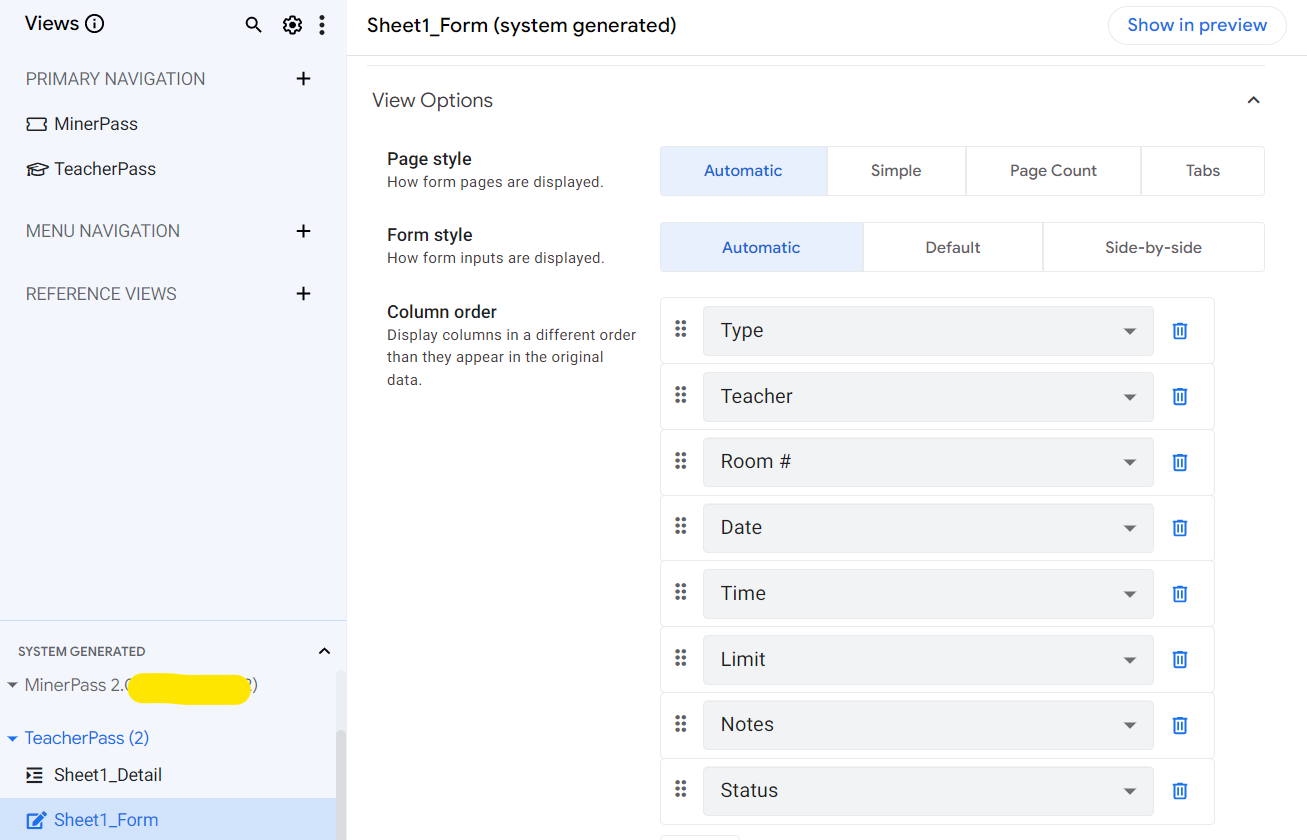Viewport: 1307px width, 840px height.
Task: Set Page style to Simple
Action: (896, 171)
